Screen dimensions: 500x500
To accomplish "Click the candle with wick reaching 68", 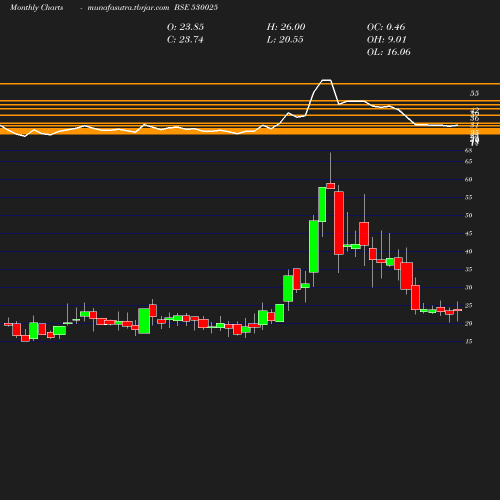I will pyautogui.click(x=331, y=186).
